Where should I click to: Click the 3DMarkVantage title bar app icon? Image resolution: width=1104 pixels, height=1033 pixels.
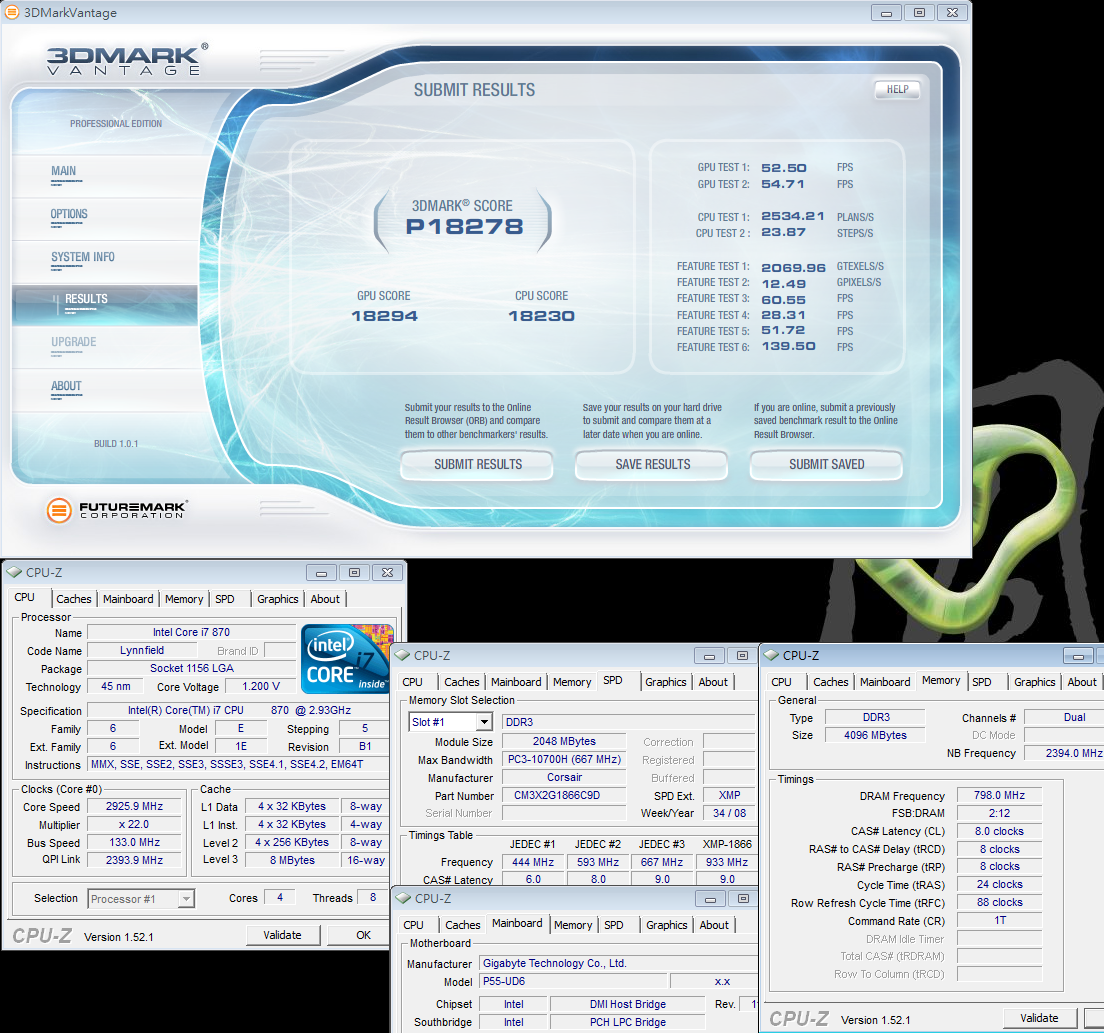12,13
